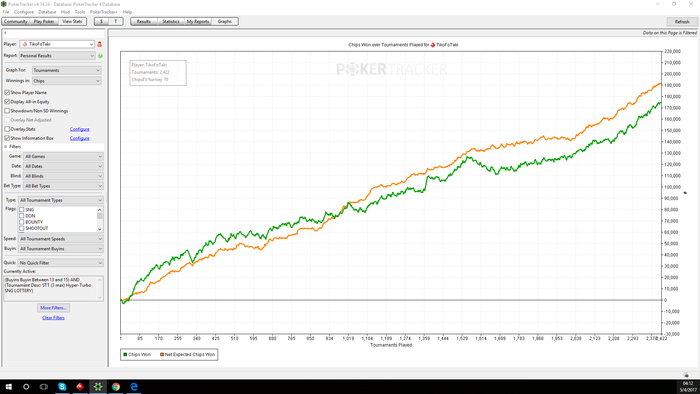The height and width of the screenshot is (394, 700).
Task: Switch to the Community tab
Action: tap(16, 21)
